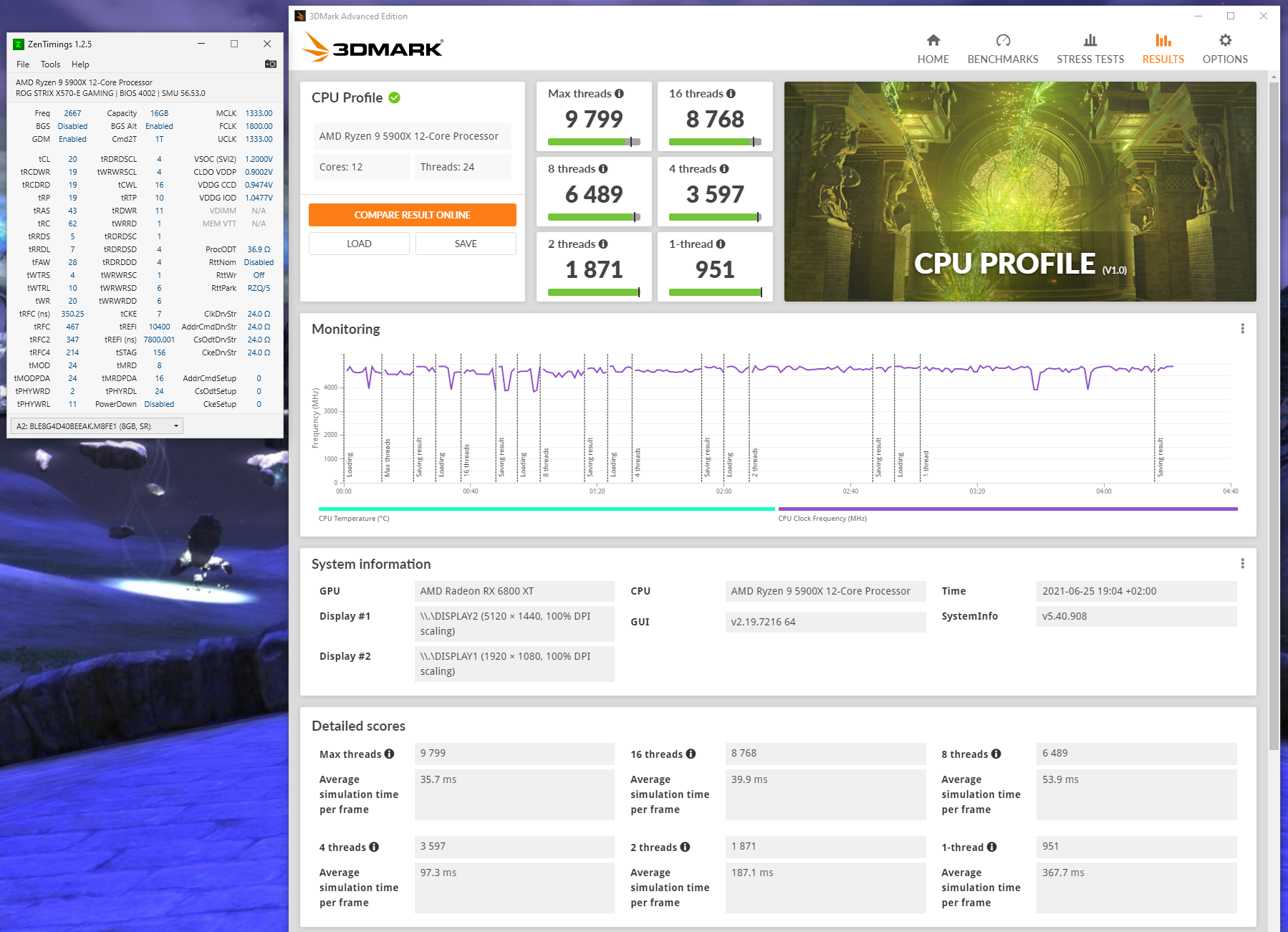Click the Freq '2667' value in ZenTimings
The height and width of the screenshot is (932, 1288).
pyautogui.click(x=72, y=113)
